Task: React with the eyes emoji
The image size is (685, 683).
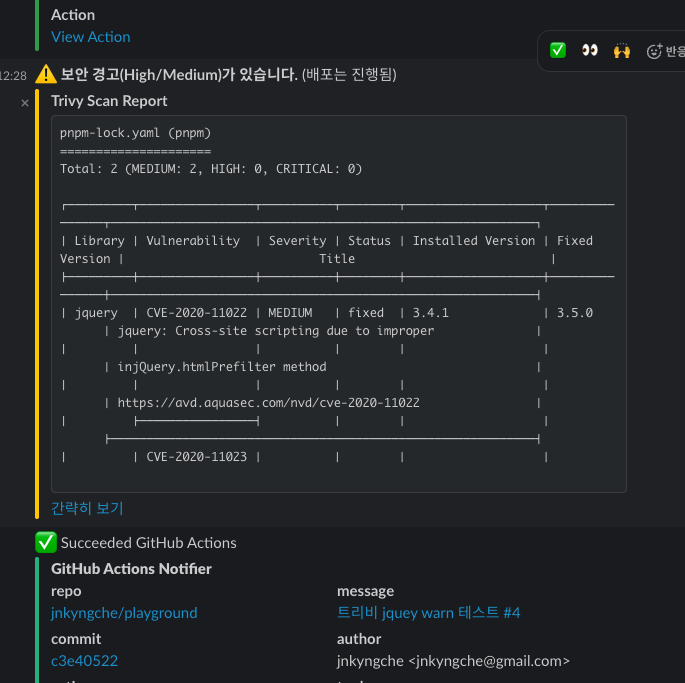Action: [x=590, y=50]
